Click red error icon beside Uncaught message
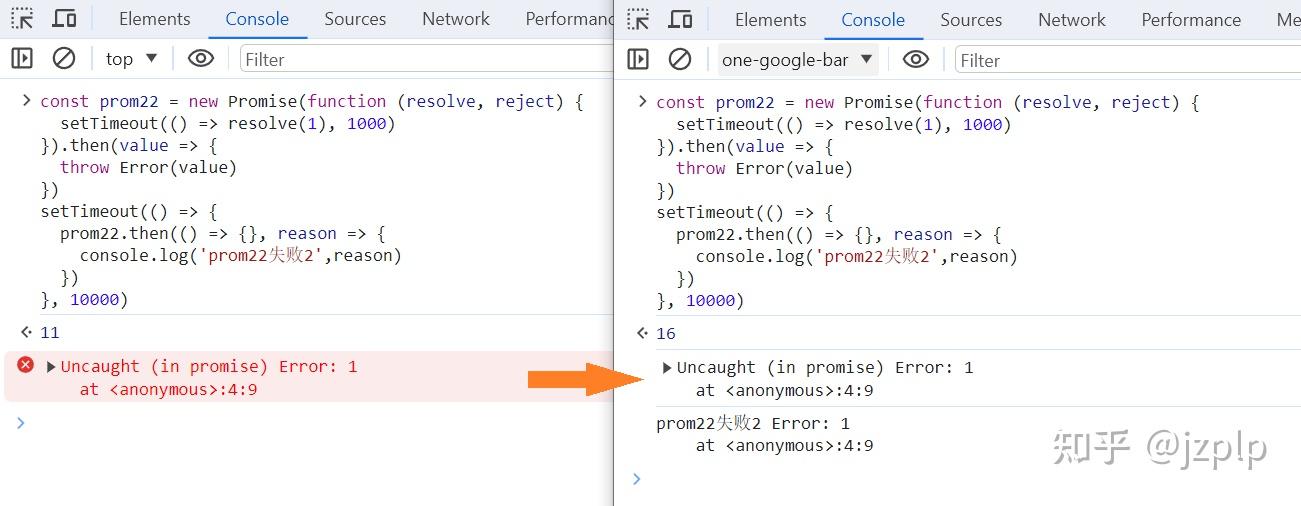The height and width of the screenshot is (506, 1301). pyautogui.click(x=26, y=365)
